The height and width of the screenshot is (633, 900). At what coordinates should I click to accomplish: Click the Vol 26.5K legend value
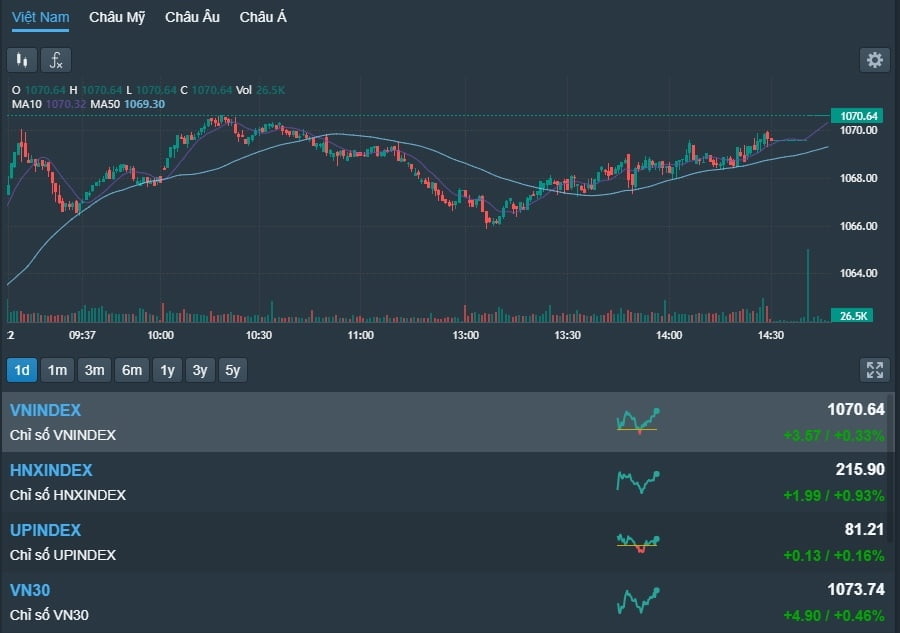(x=261, y=90)
